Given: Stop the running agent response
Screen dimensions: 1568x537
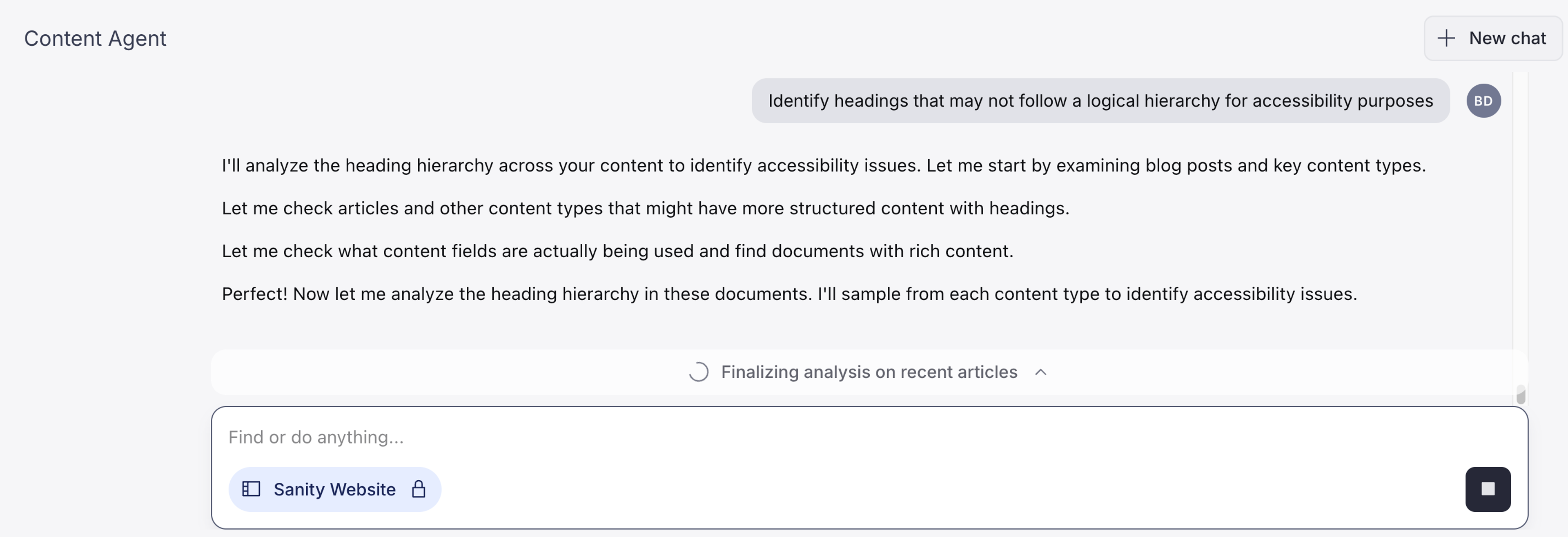Looking at the screenshot, I should point(1488,489).
